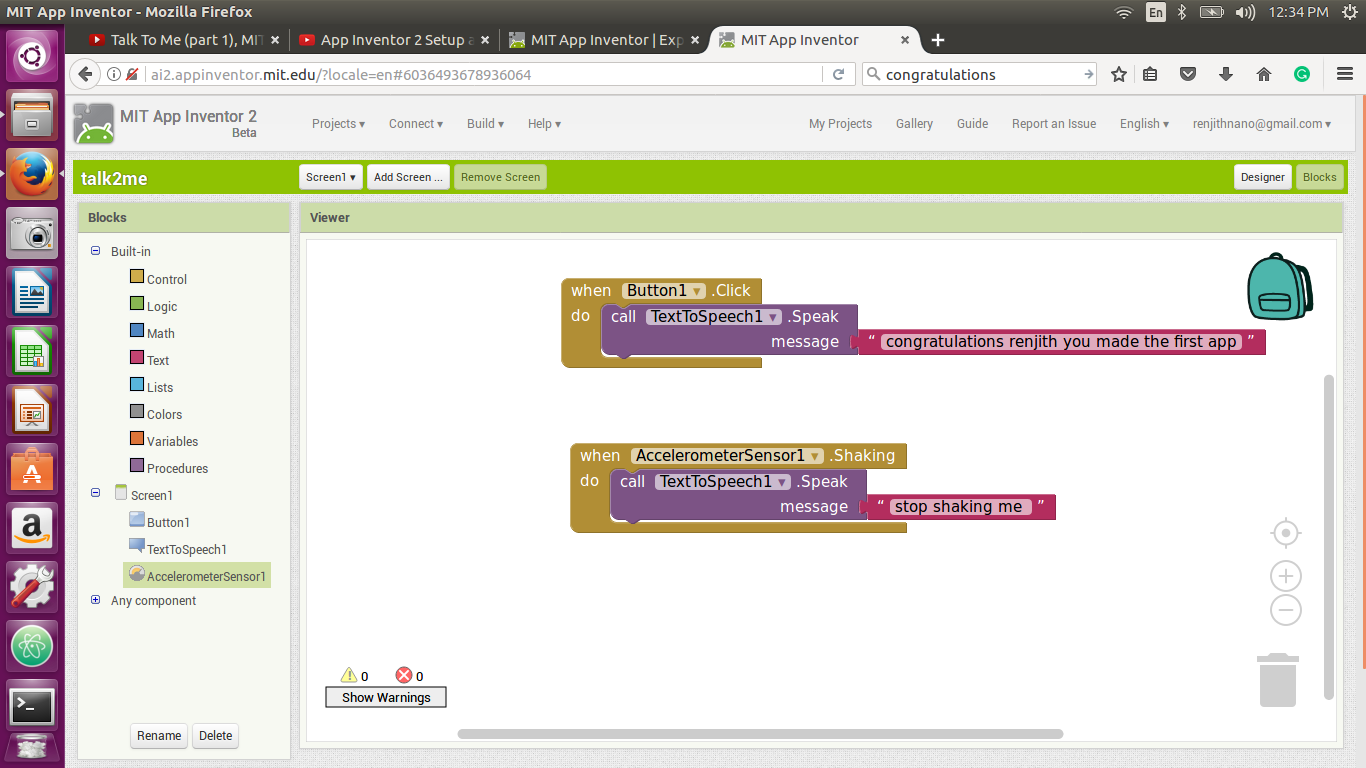Viewport: 1366px width, 768px height.
Task: Expand the Any component node
Action: click(96, 600)
